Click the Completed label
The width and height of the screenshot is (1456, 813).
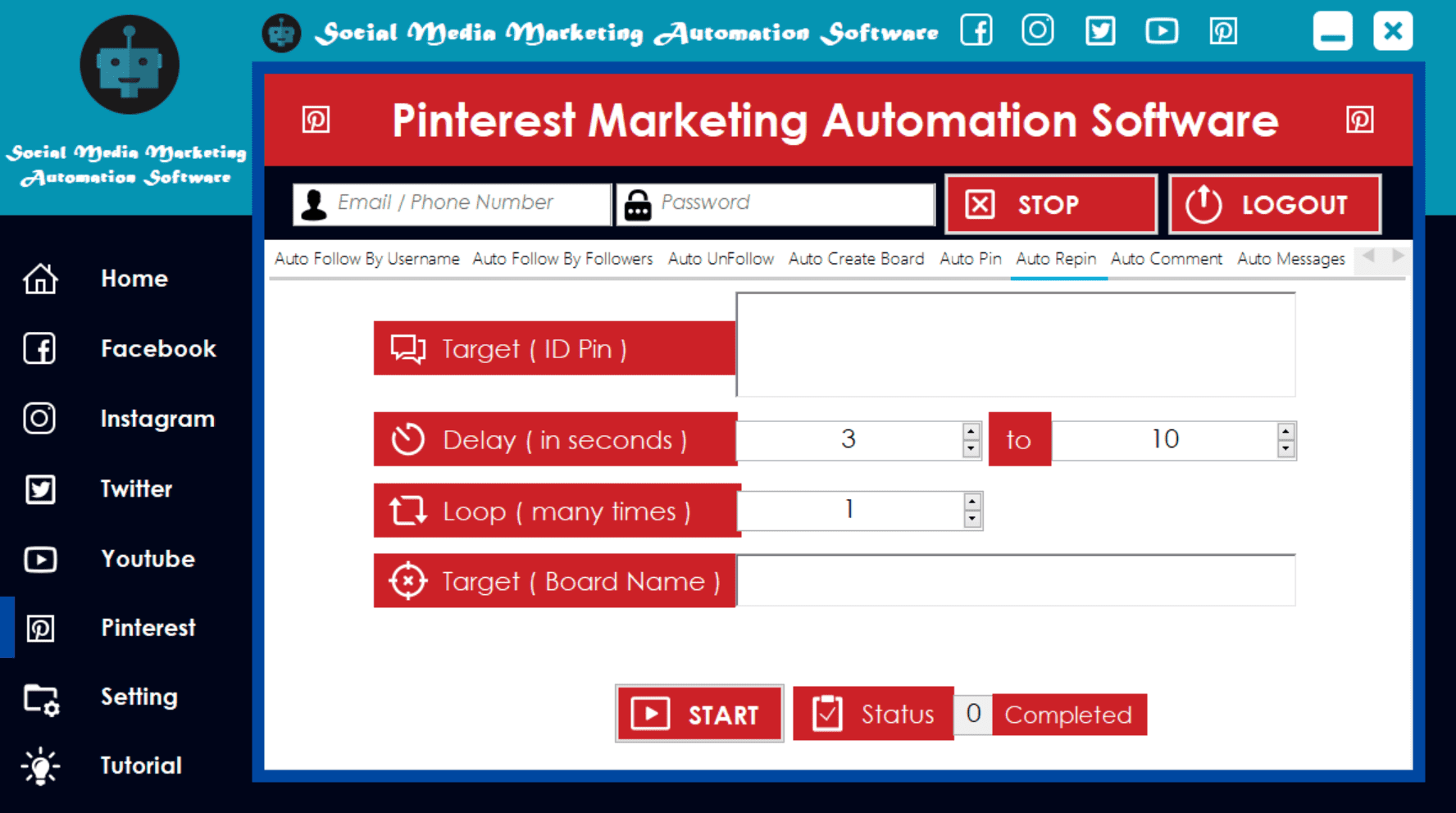[x=1069, y=715]
